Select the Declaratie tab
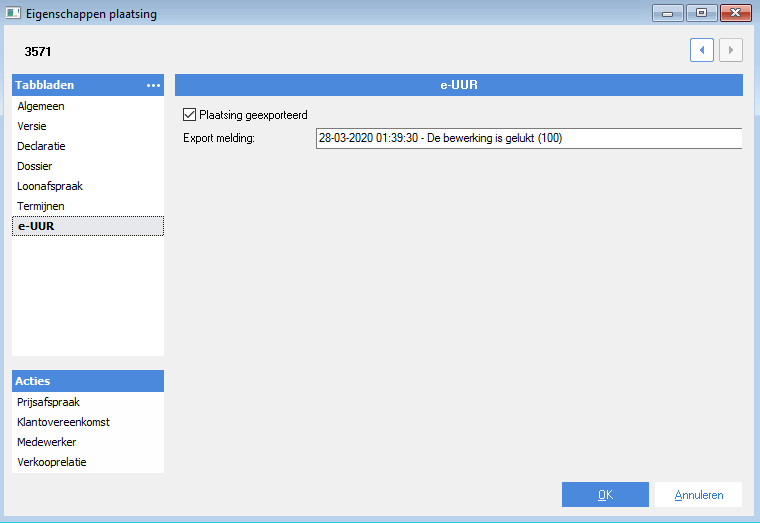 click(x=88, y=146)
